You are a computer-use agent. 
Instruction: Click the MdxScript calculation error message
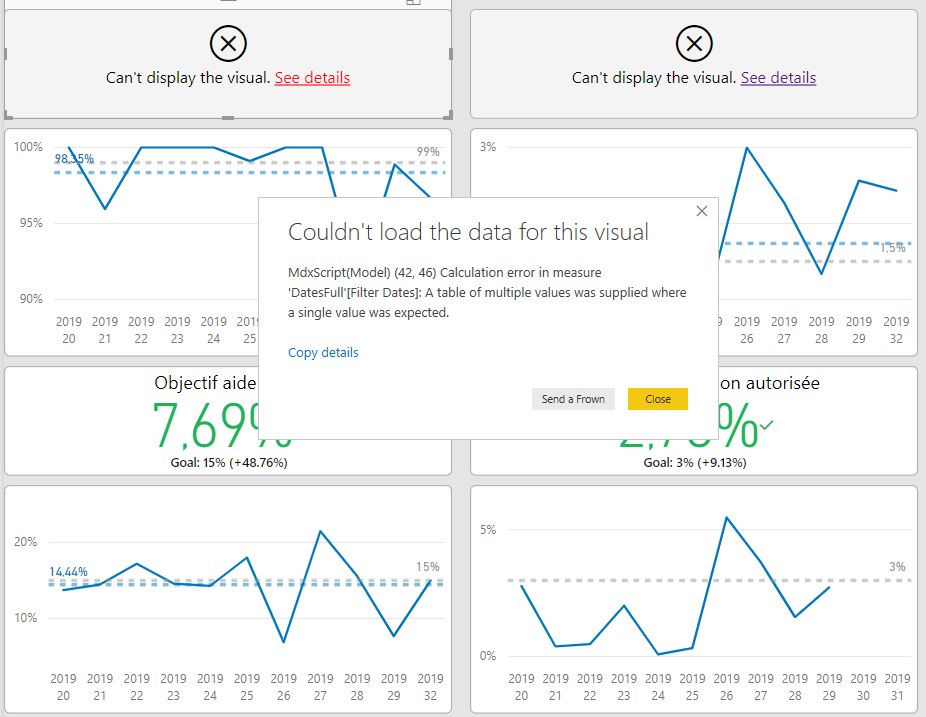click(487, 292)
